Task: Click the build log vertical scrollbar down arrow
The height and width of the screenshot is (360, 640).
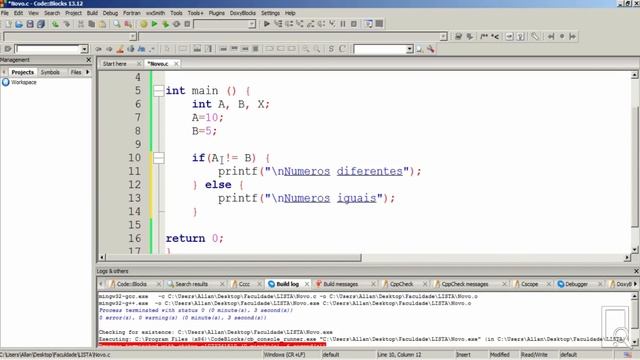Action: [x=634, y=342]
